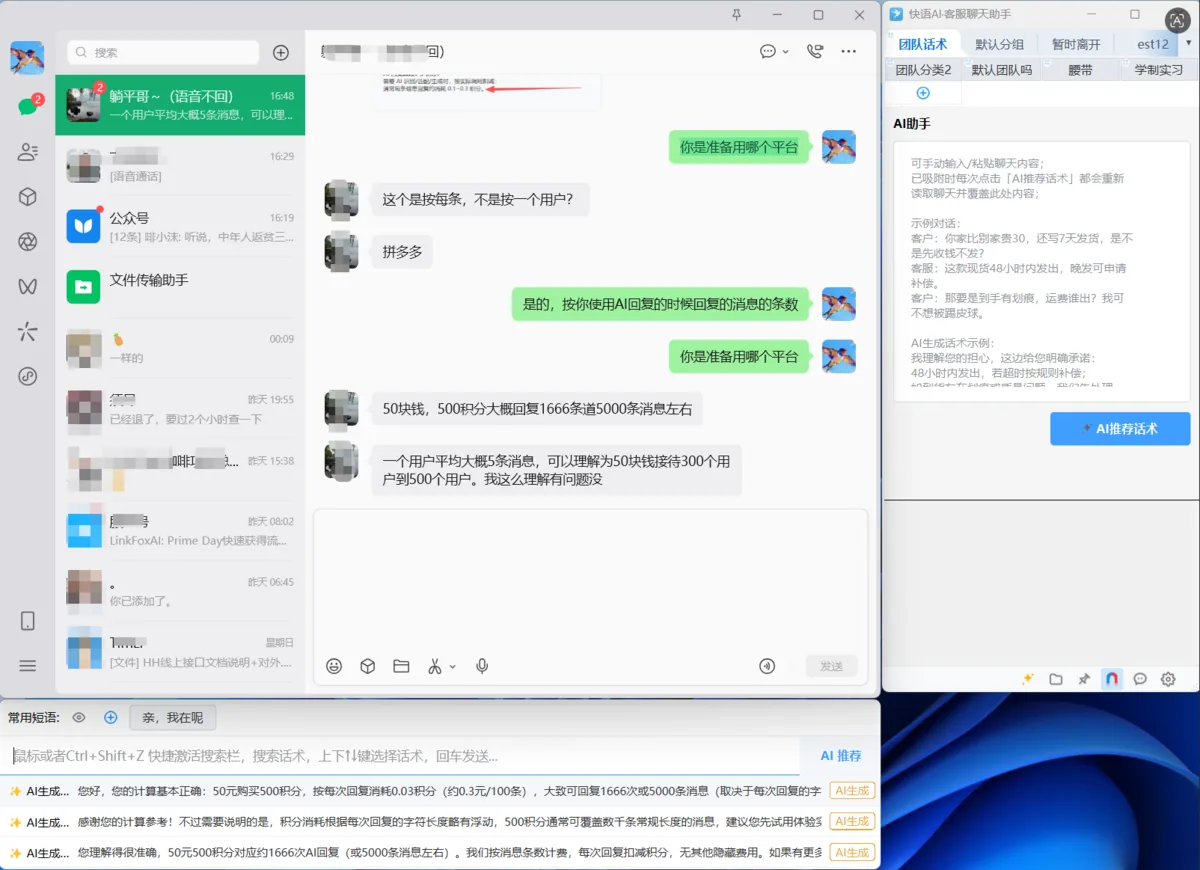Click the voice message icon beside send button

(768, 666)
